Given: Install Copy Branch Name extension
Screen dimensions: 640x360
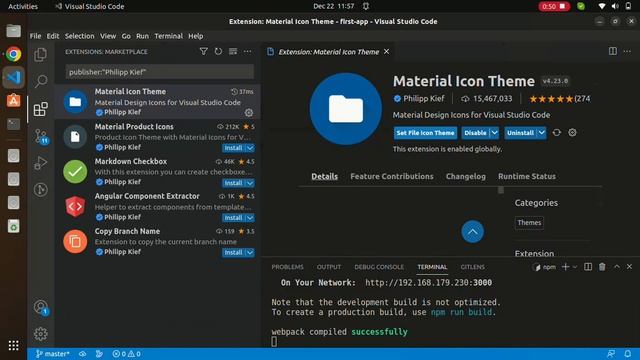Looking at the screenshot, I should coord(233,253).
